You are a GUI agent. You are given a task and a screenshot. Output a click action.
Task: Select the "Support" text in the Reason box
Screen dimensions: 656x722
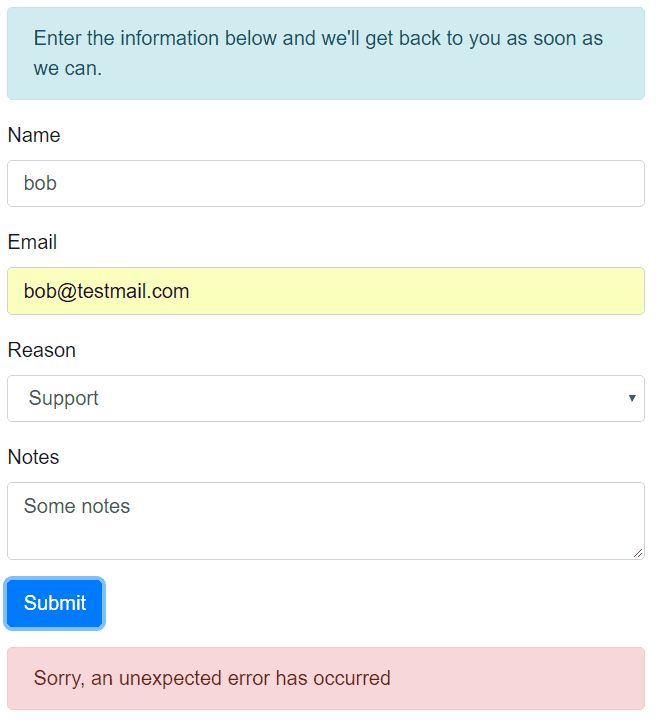point(64,398)
